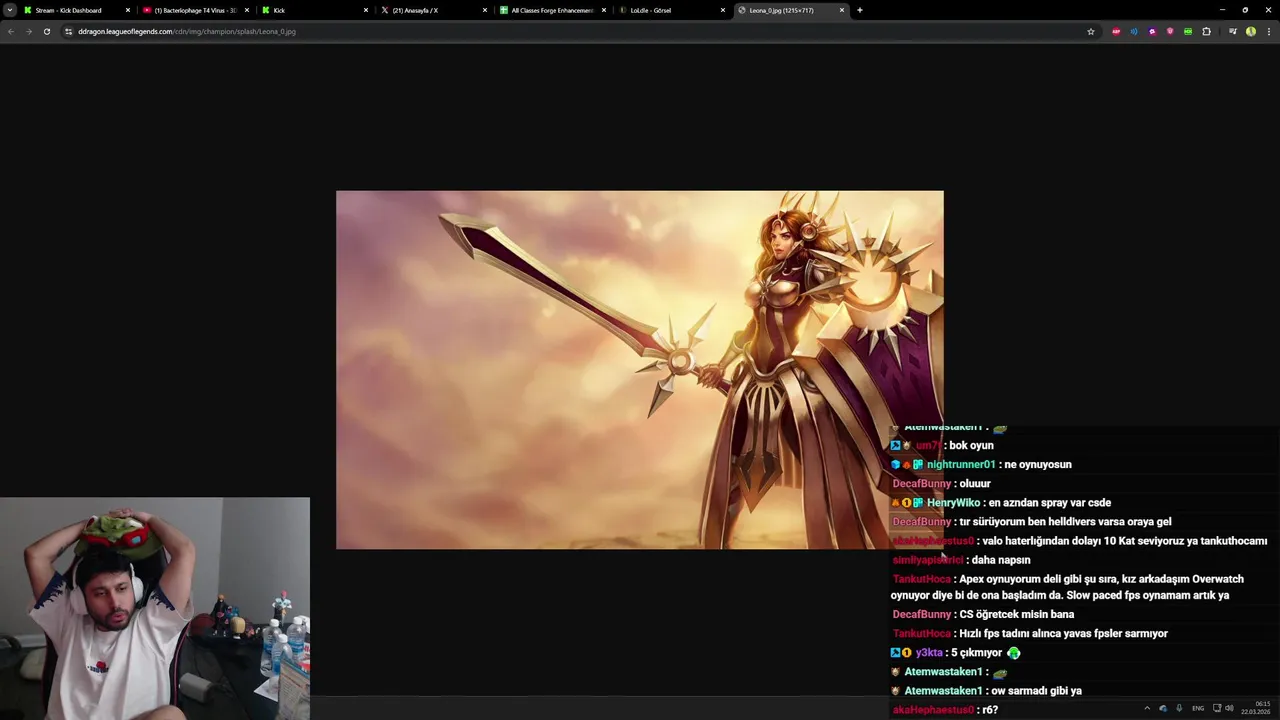1280x720 pixels.
Task: View site information icon in address bar
Action: 68,31
